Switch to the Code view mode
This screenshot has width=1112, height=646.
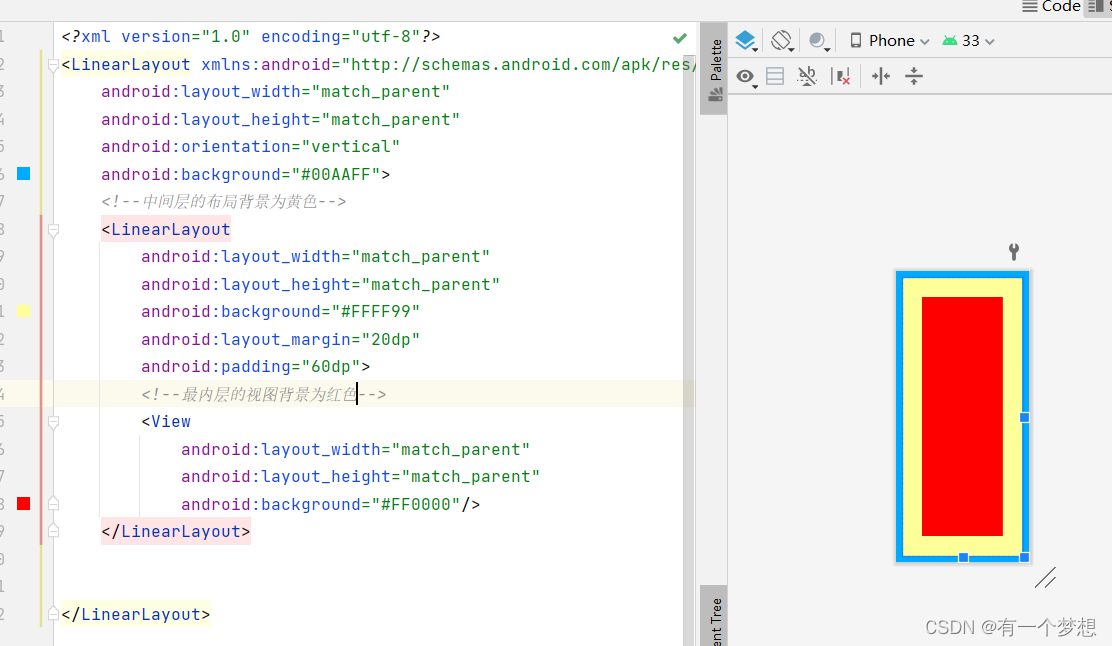point(1052,6)
